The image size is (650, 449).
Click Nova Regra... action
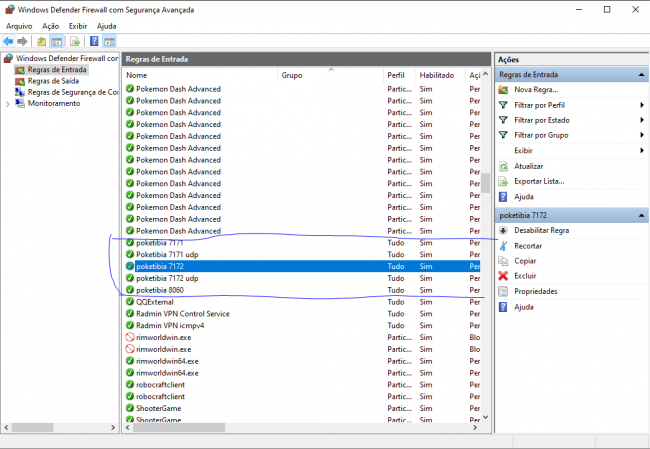[x=536, y=90]
